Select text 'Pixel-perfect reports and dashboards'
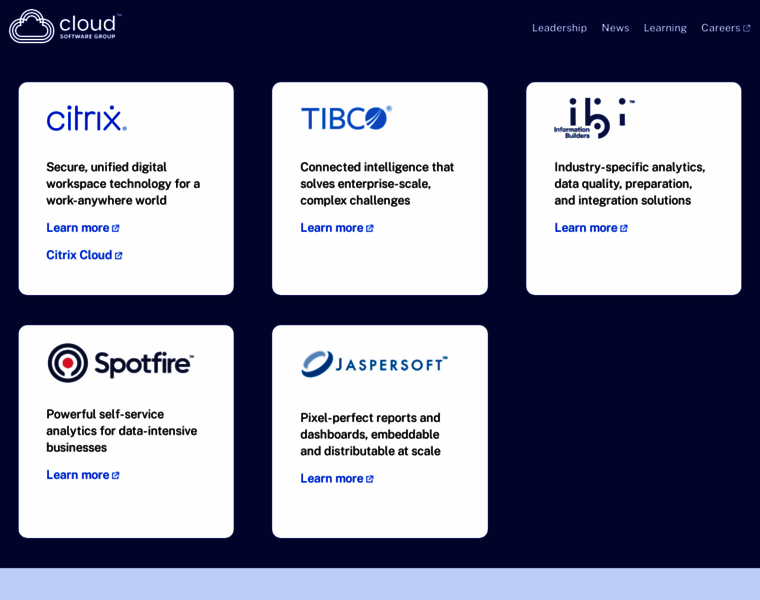 coord(370,426)
